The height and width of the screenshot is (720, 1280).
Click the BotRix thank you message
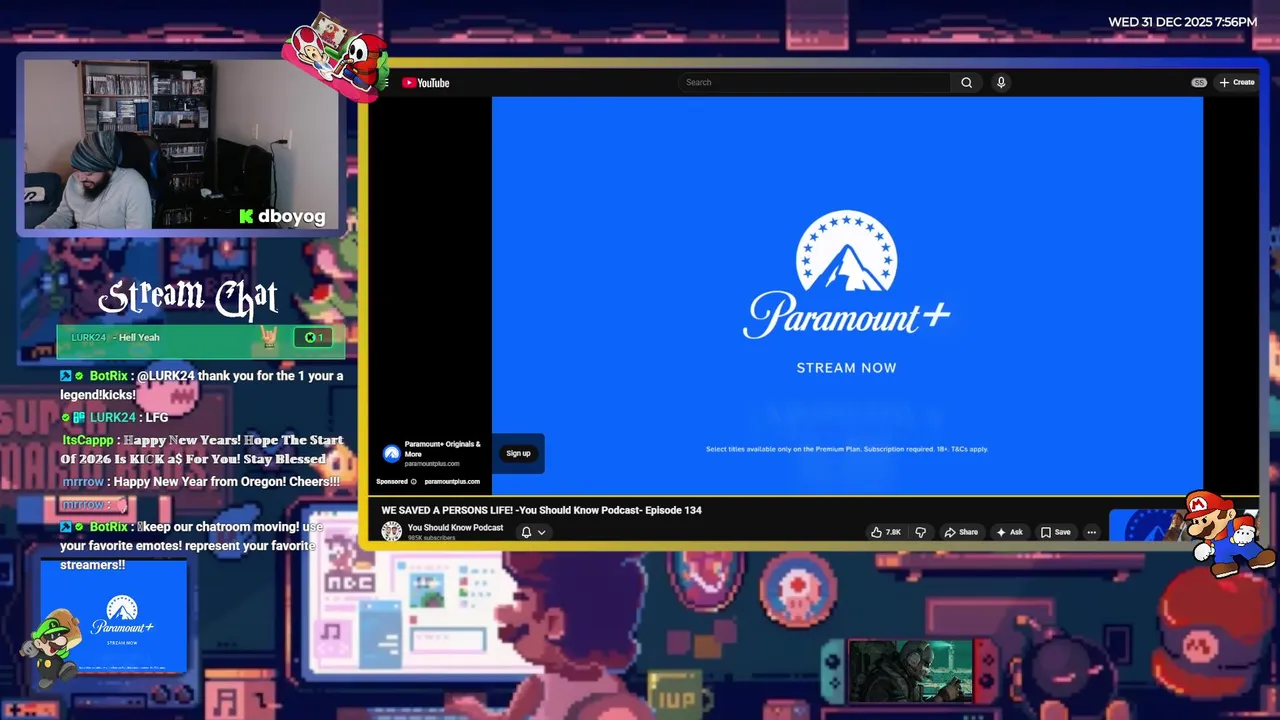[201, 385]
